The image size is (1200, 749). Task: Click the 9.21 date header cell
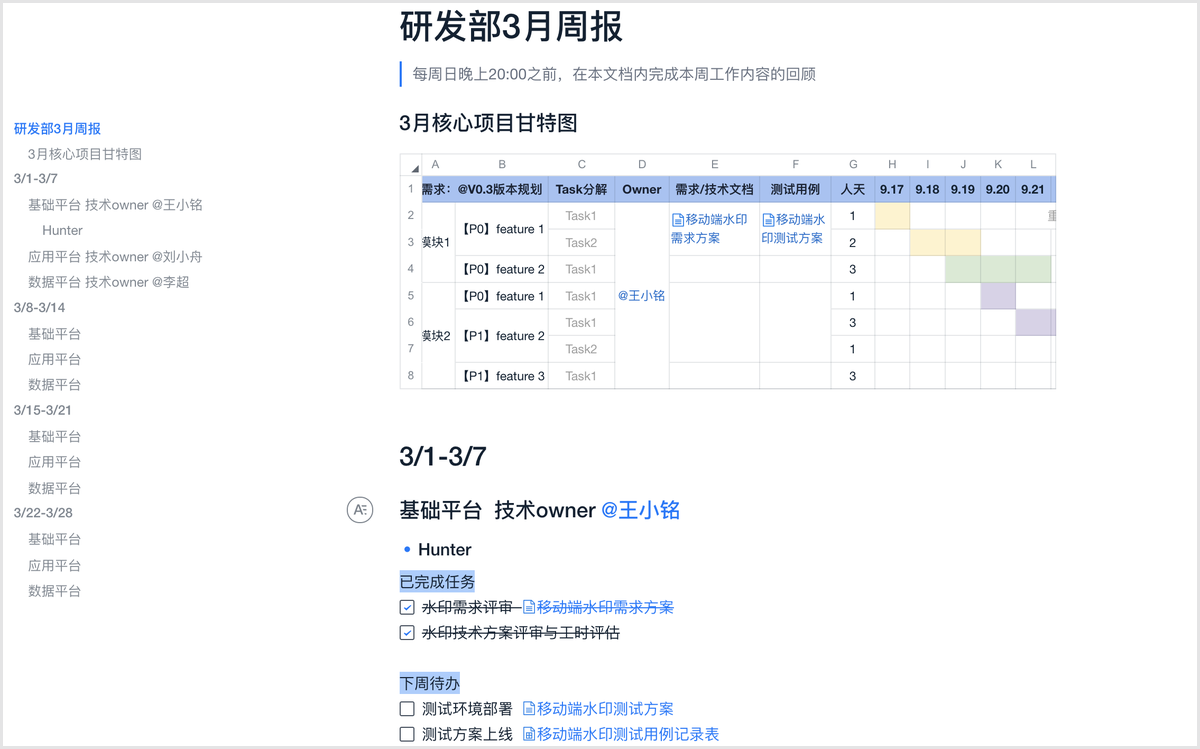tap(1033, 189)
